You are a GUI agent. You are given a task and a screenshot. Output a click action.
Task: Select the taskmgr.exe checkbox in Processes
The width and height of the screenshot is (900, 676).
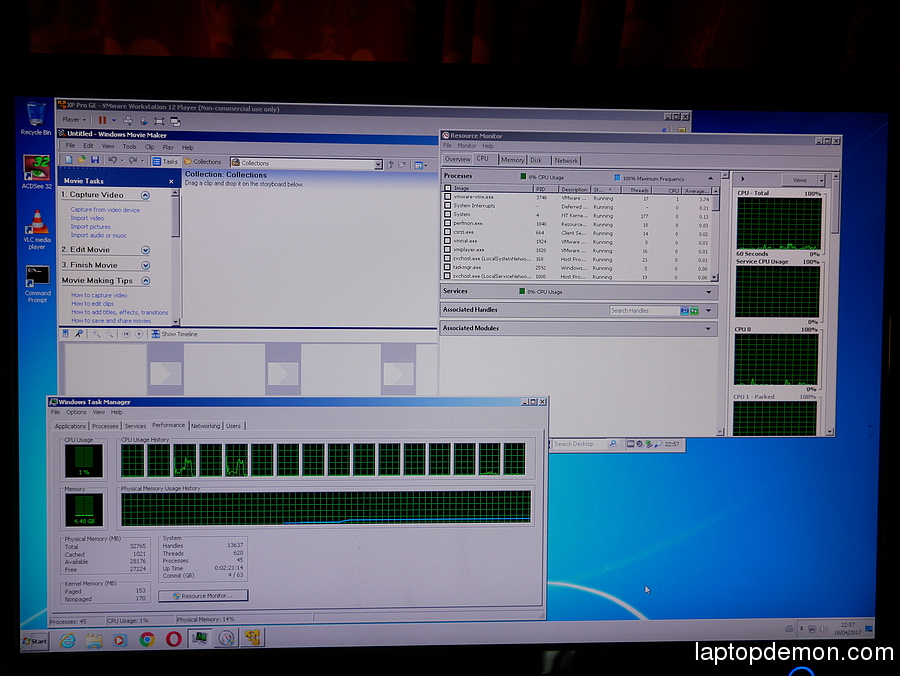(447, 267)
